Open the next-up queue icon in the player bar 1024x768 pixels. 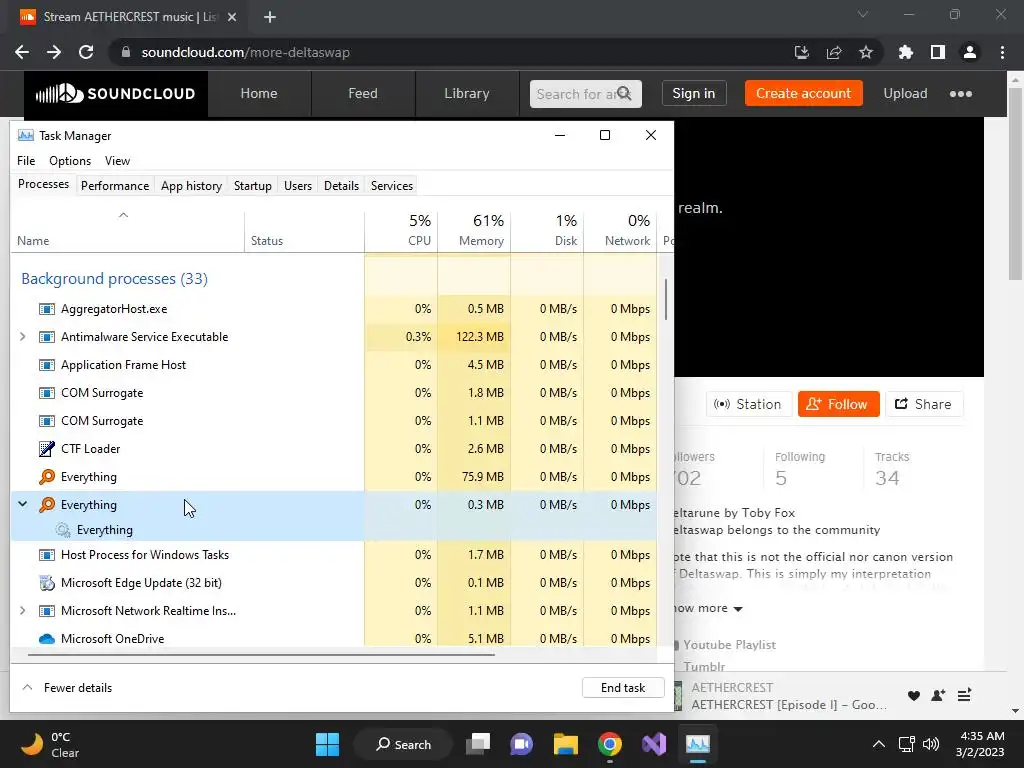(x=965, y=696)
